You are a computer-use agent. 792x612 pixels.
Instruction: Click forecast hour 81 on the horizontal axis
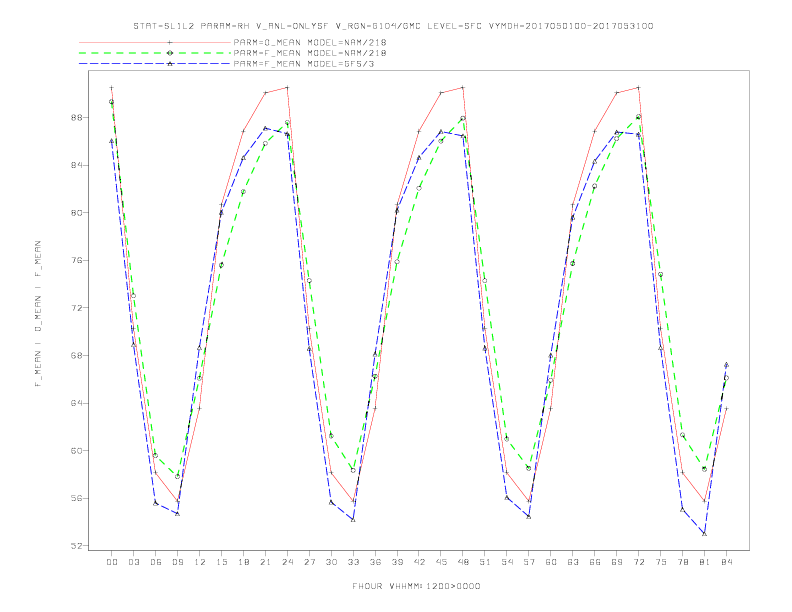[705, 562]
